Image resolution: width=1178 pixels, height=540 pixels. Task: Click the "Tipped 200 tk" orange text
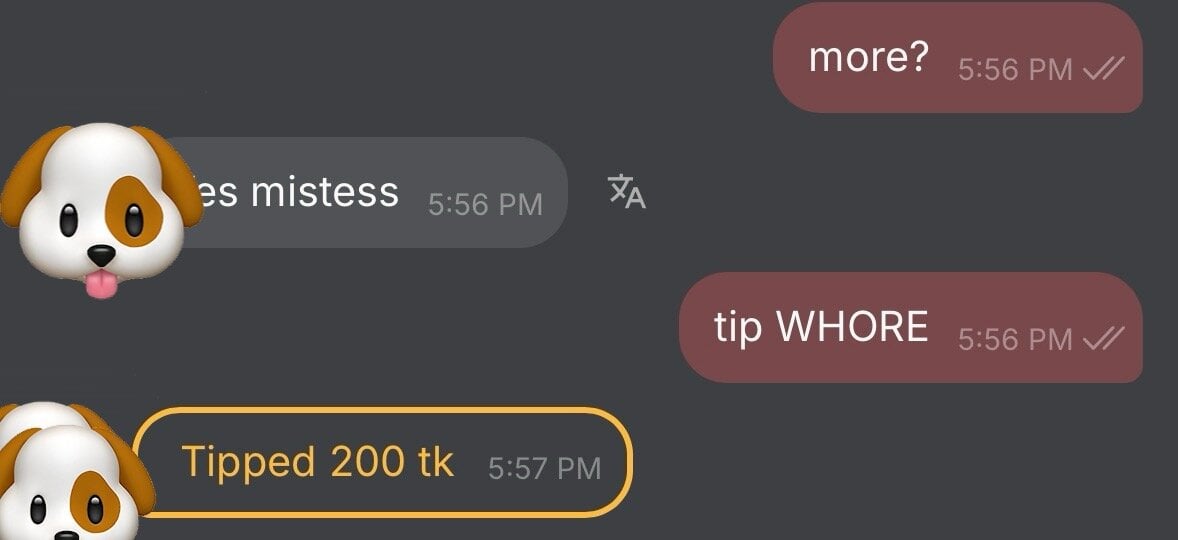tap(318, 462)
